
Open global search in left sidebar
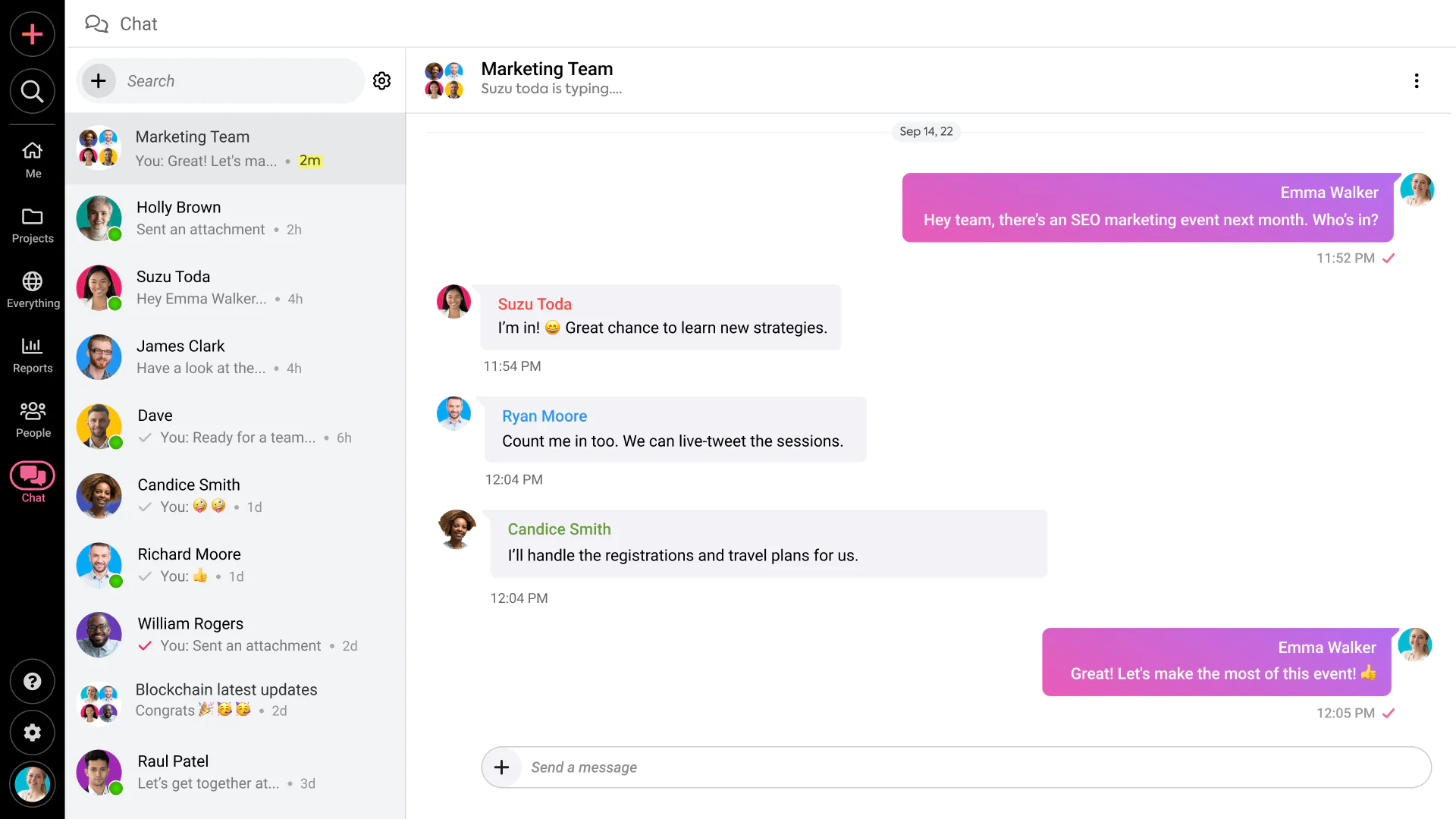(x=32, y=92)
